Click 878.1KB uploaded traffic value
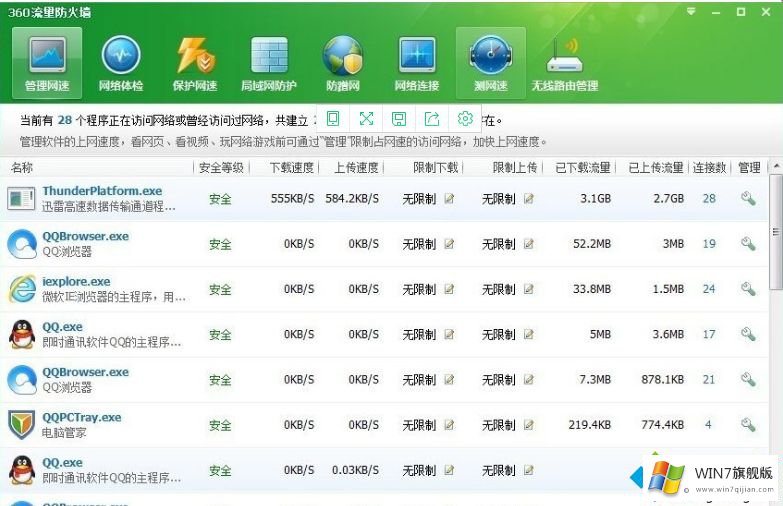 tap(663, 380)
